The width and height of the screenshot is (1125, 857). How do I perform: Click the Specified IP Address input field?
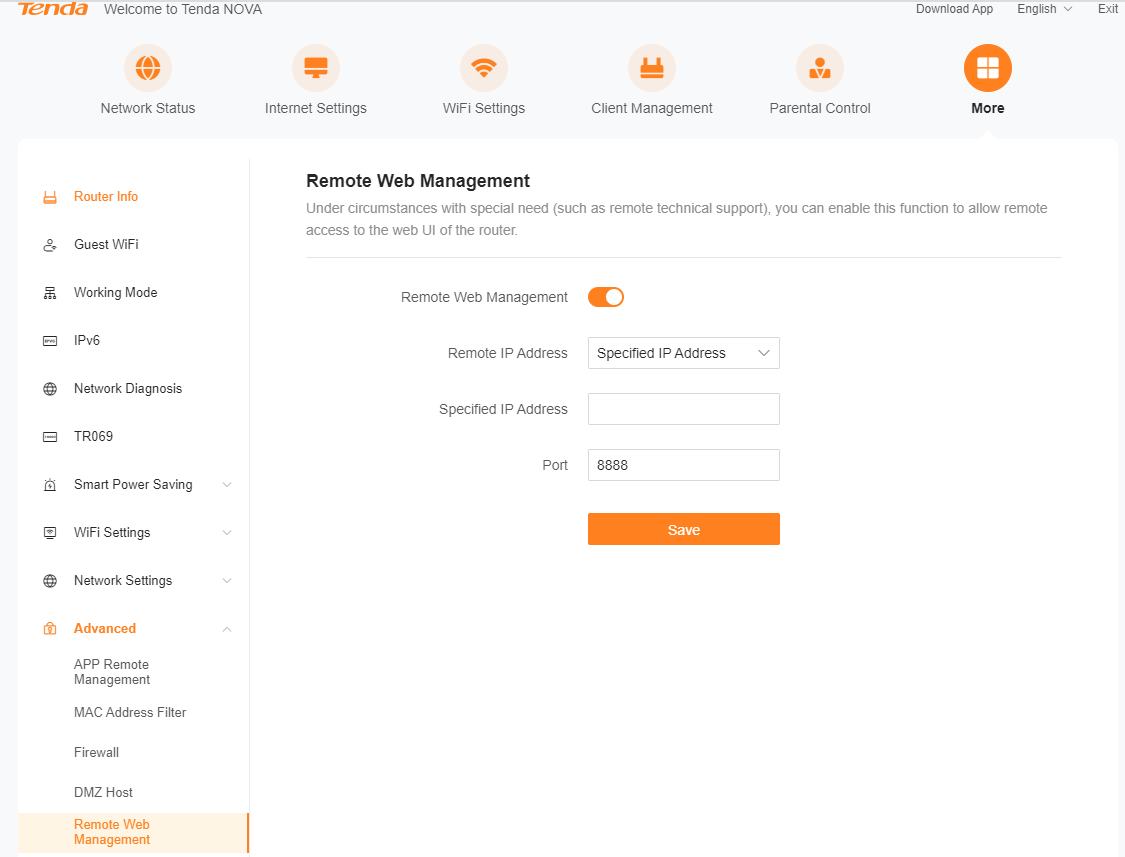pyautogui.click(x=684, y=409)
